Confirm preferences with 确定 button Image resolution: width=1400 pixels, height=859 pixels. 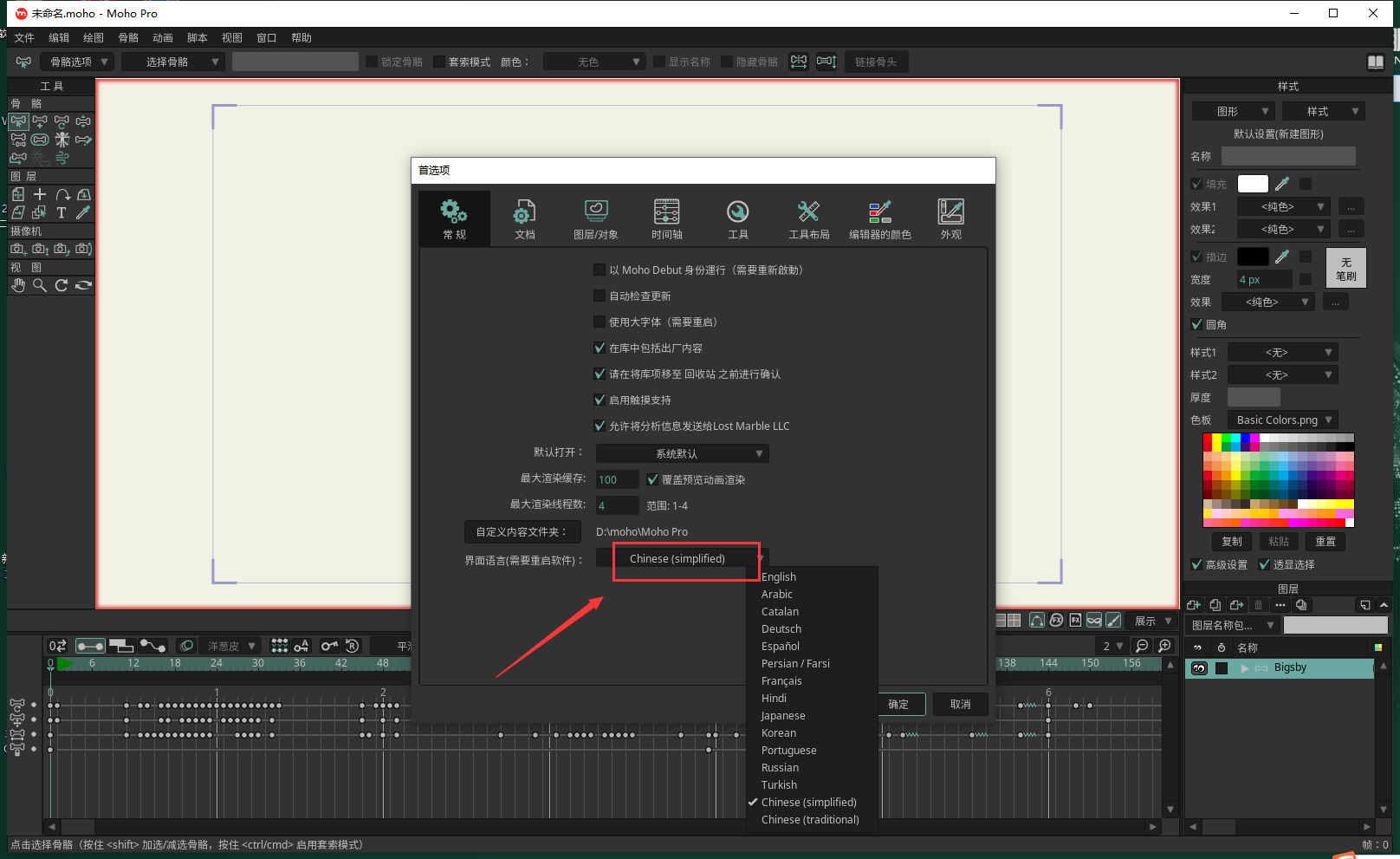tap(898, 704)
